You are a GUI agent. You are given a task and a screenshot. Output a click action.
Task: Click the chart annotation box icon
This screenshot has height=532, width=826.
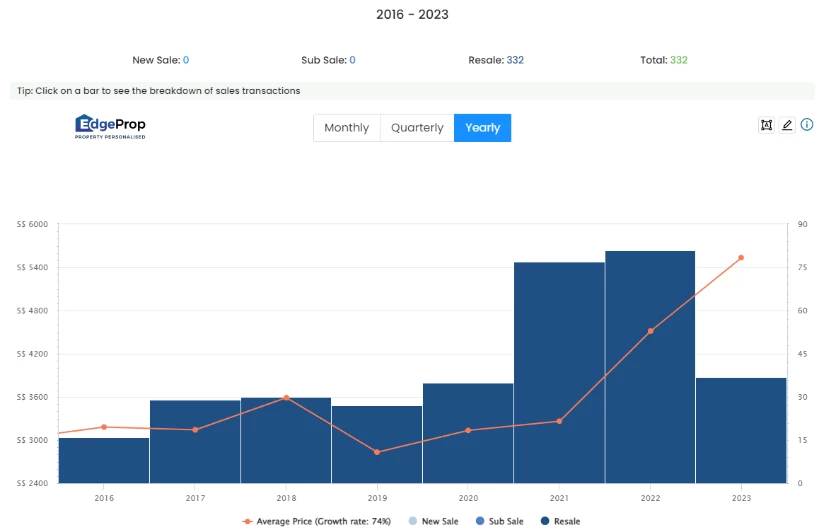coord(766,125)
